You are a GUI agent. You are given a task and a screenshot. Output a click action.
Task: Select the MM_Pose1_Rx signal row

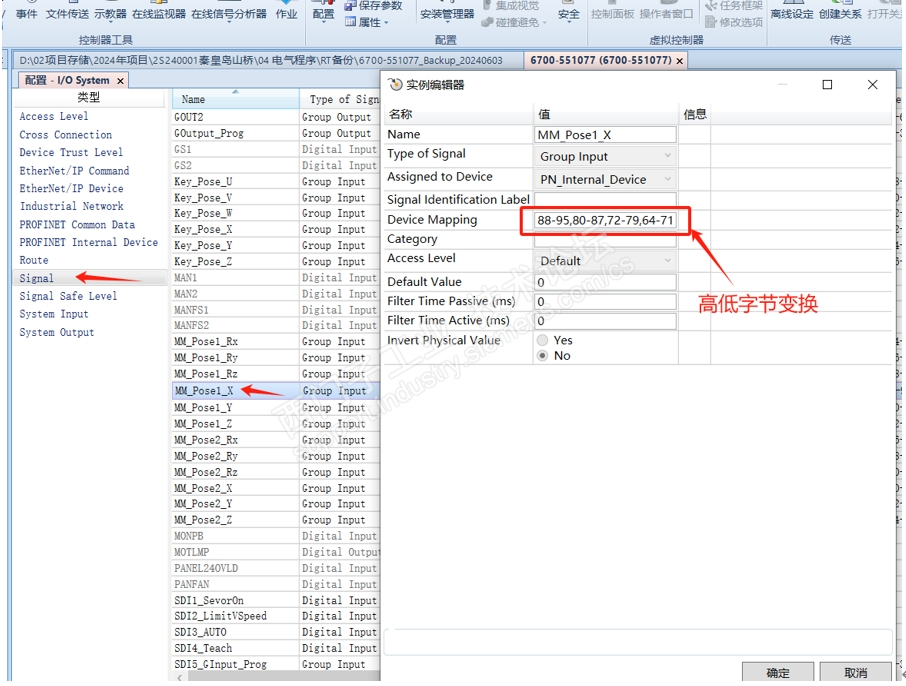tap(276, 342)
